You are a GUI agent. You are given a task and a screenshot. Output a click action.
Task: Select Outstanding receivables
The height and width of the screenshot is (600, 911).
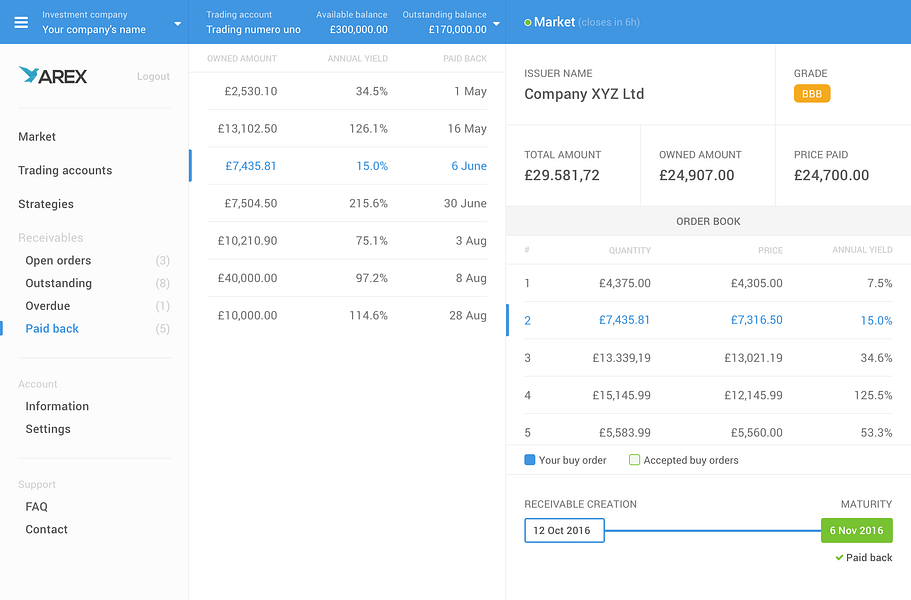coord(58,283)
